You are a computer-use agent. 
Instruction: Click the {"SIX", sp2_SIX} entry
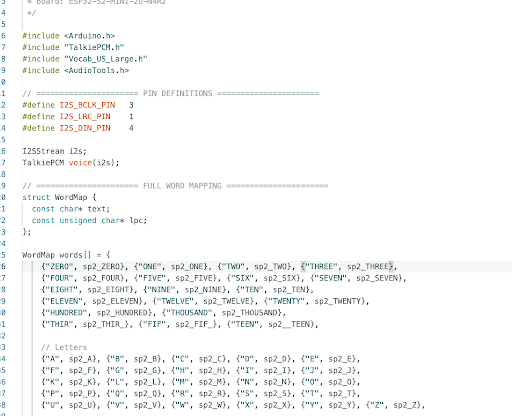[x=264, y=278]
